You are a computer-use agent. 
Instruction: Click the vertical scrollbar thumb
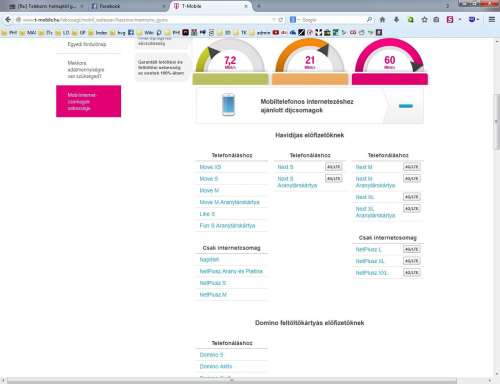click(x=497, y=122)
